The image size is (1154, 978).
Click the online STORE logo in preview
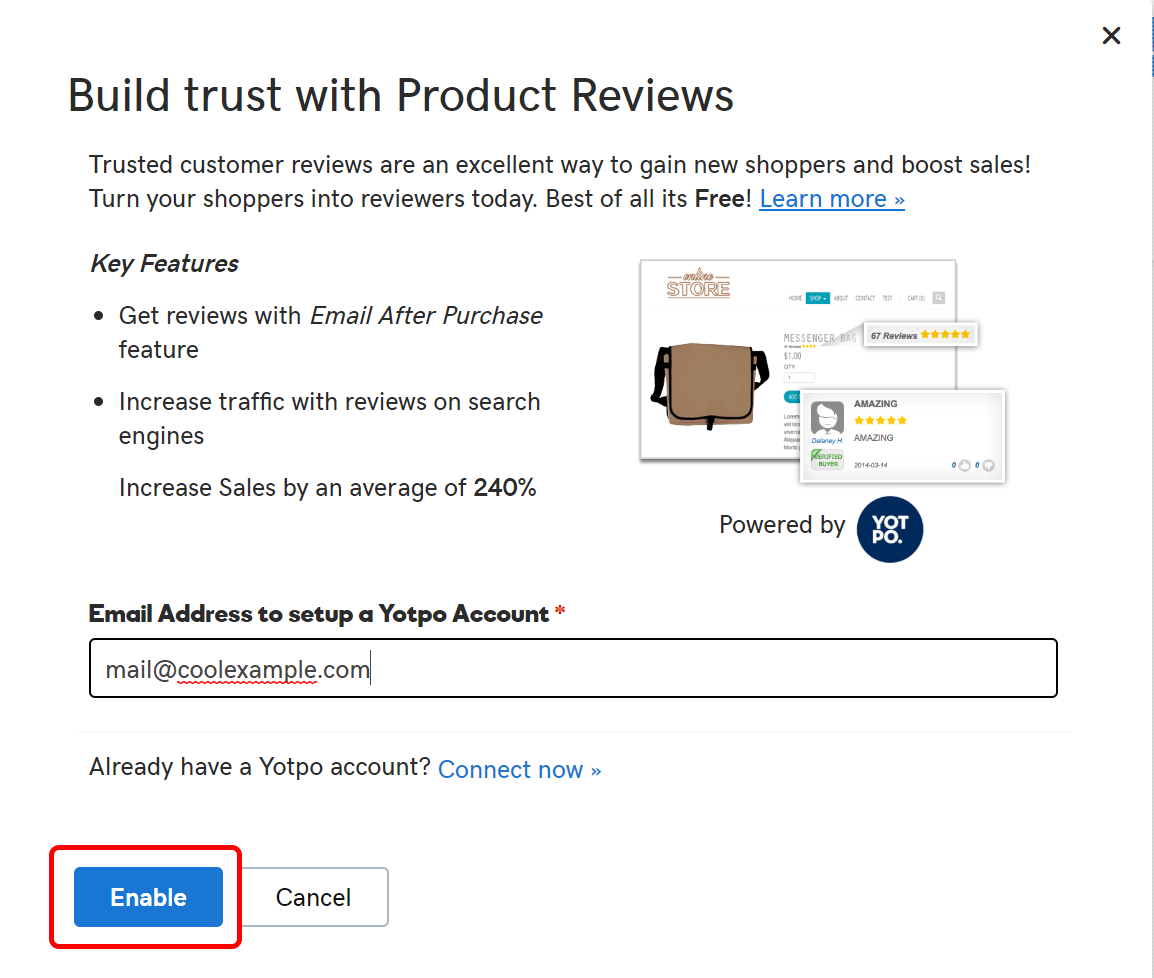[x=698, y=283]
